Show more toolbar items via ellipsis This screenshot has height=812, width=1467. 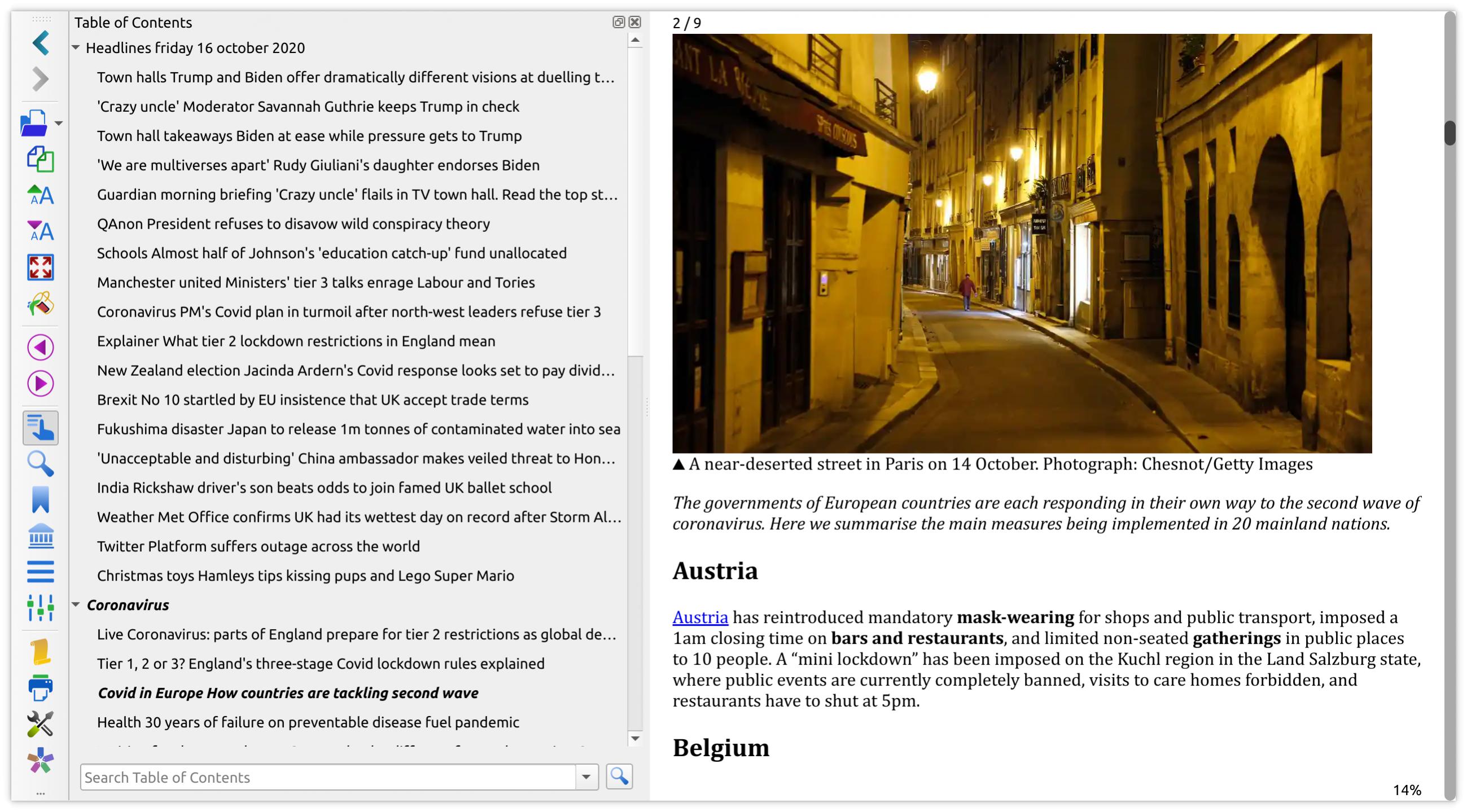coord(41,793)
